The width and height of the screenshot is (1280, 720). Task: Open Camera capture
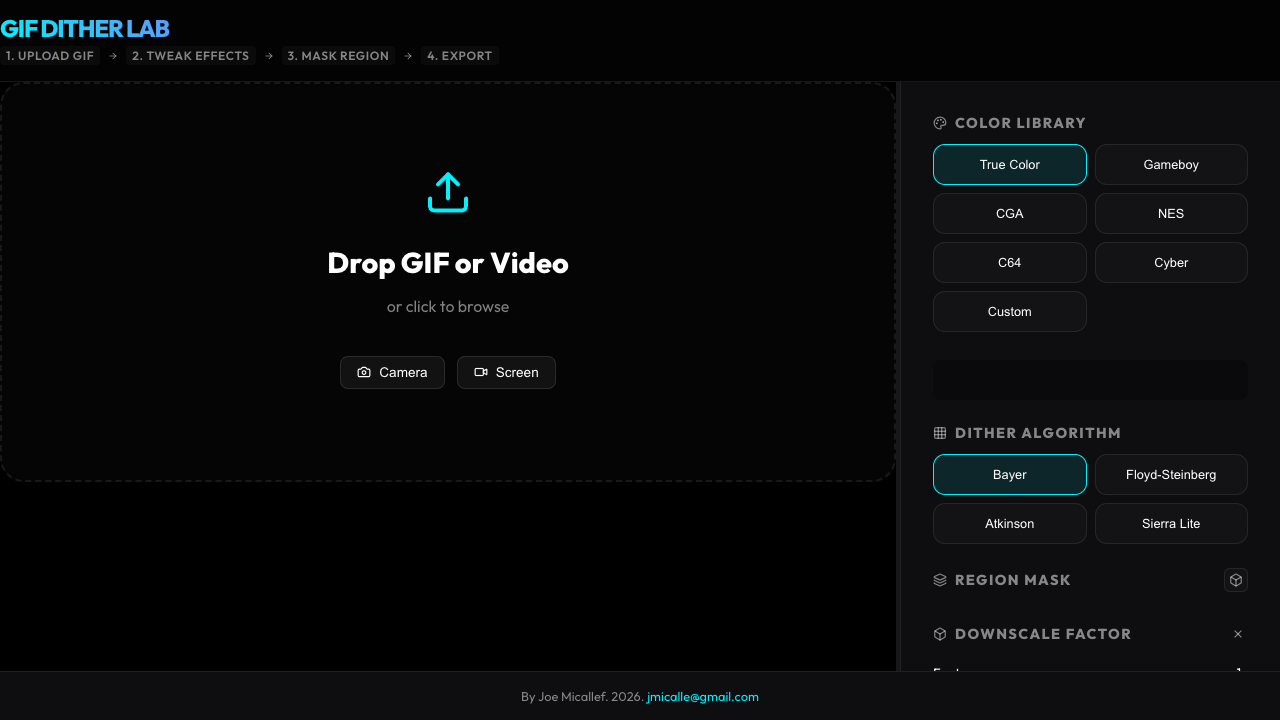click(392, 372)
